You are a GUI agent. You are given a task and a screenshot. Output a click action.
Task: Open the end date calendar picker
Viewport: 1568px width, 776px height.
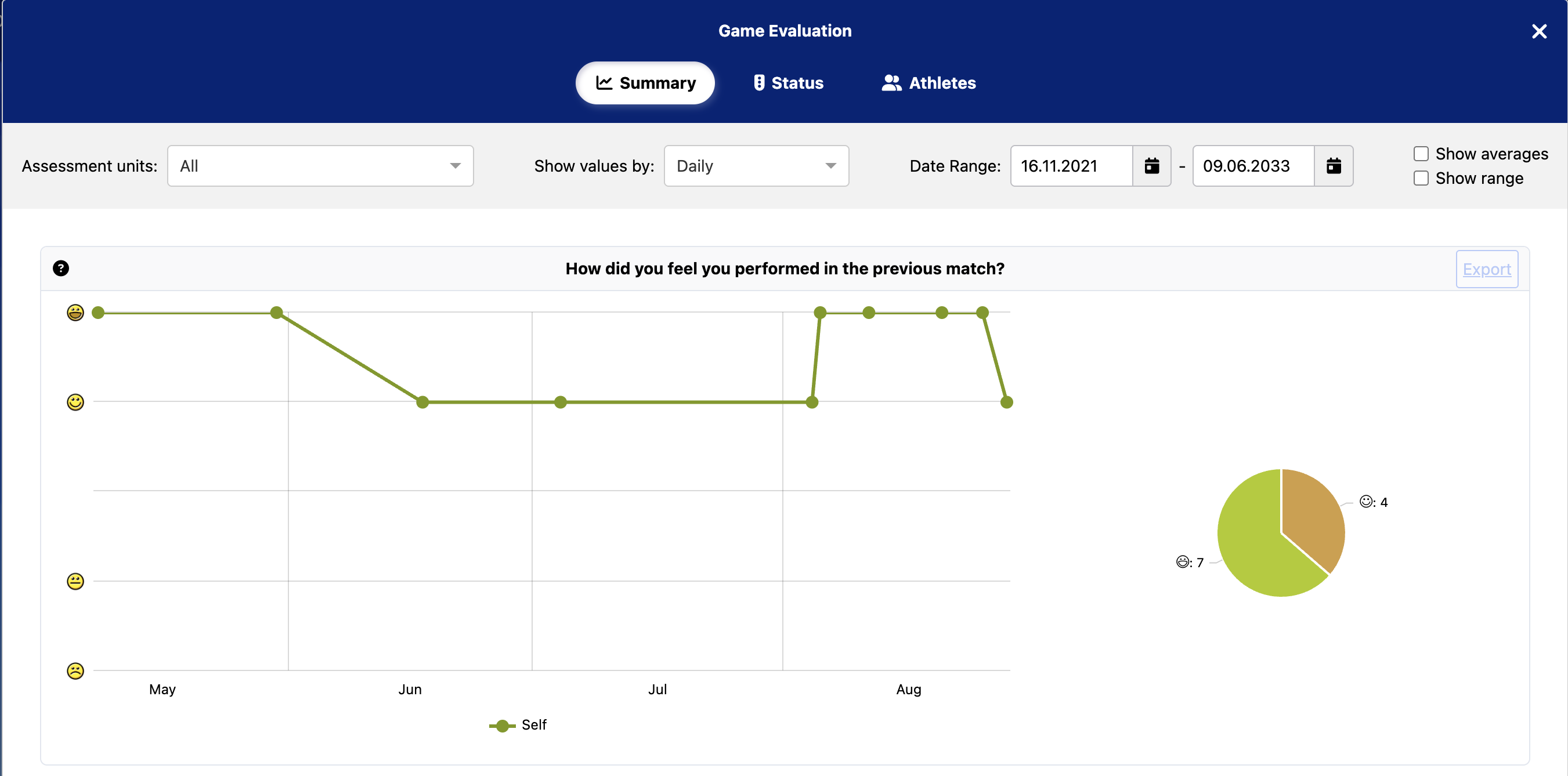coord(1333,166)
